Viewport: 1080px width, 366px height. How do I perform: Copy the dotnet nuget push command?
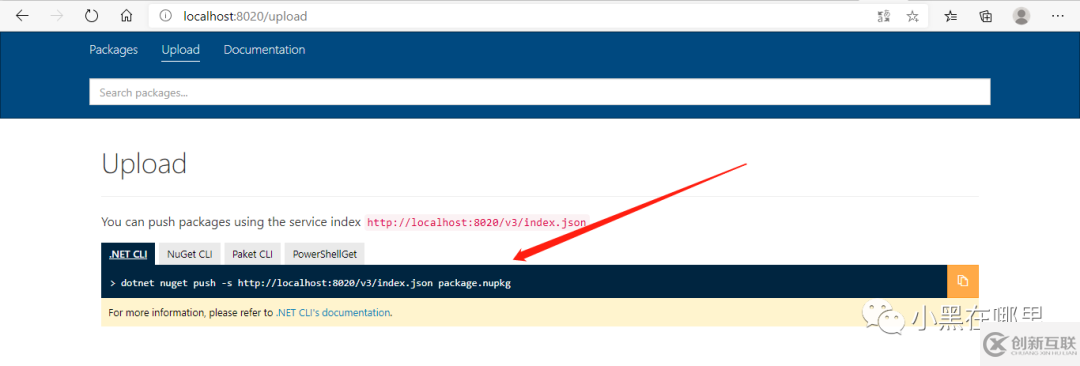pyautogui.click(x=963, y=281)
